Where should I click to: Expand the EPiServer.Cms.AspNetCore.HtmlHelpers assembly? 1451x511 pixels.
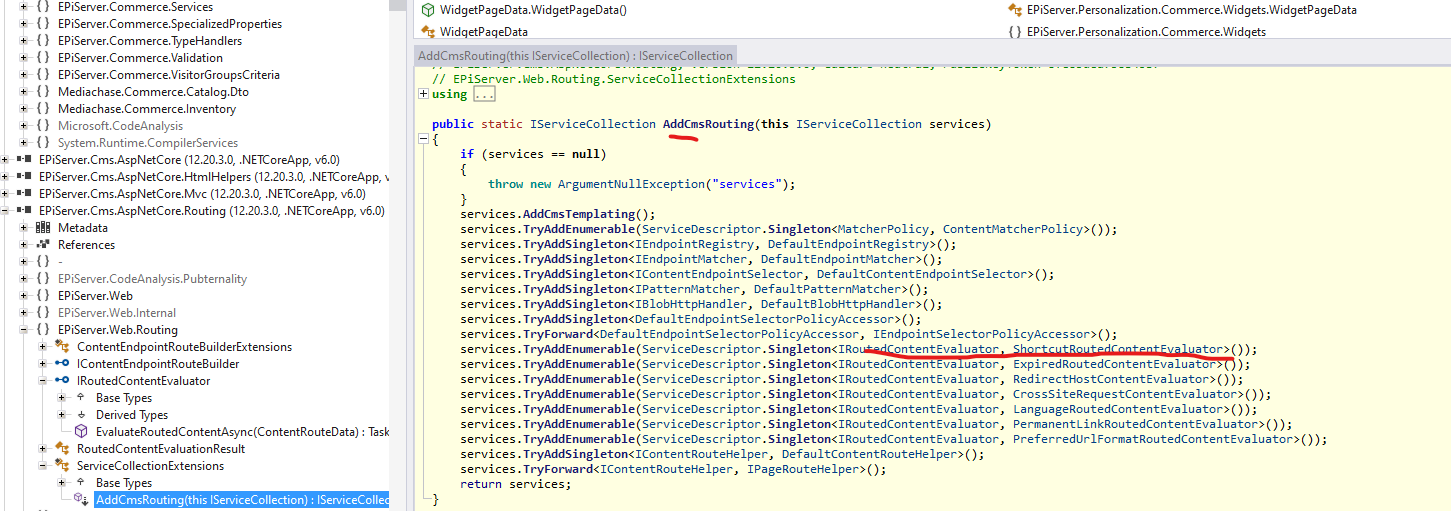tap(6, 177)
